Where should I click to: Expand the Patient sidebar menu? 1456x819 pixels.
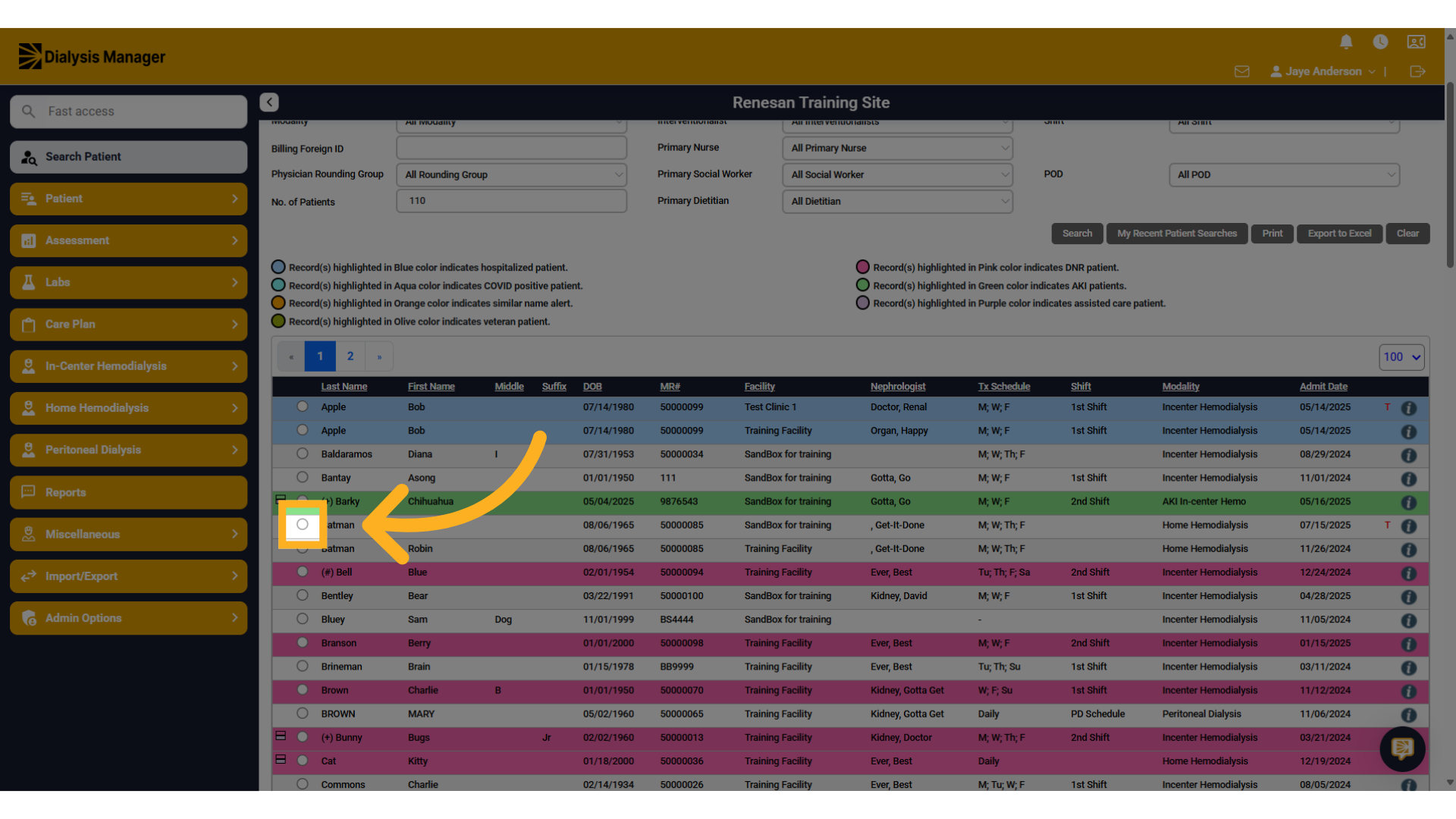coord(129,199)
